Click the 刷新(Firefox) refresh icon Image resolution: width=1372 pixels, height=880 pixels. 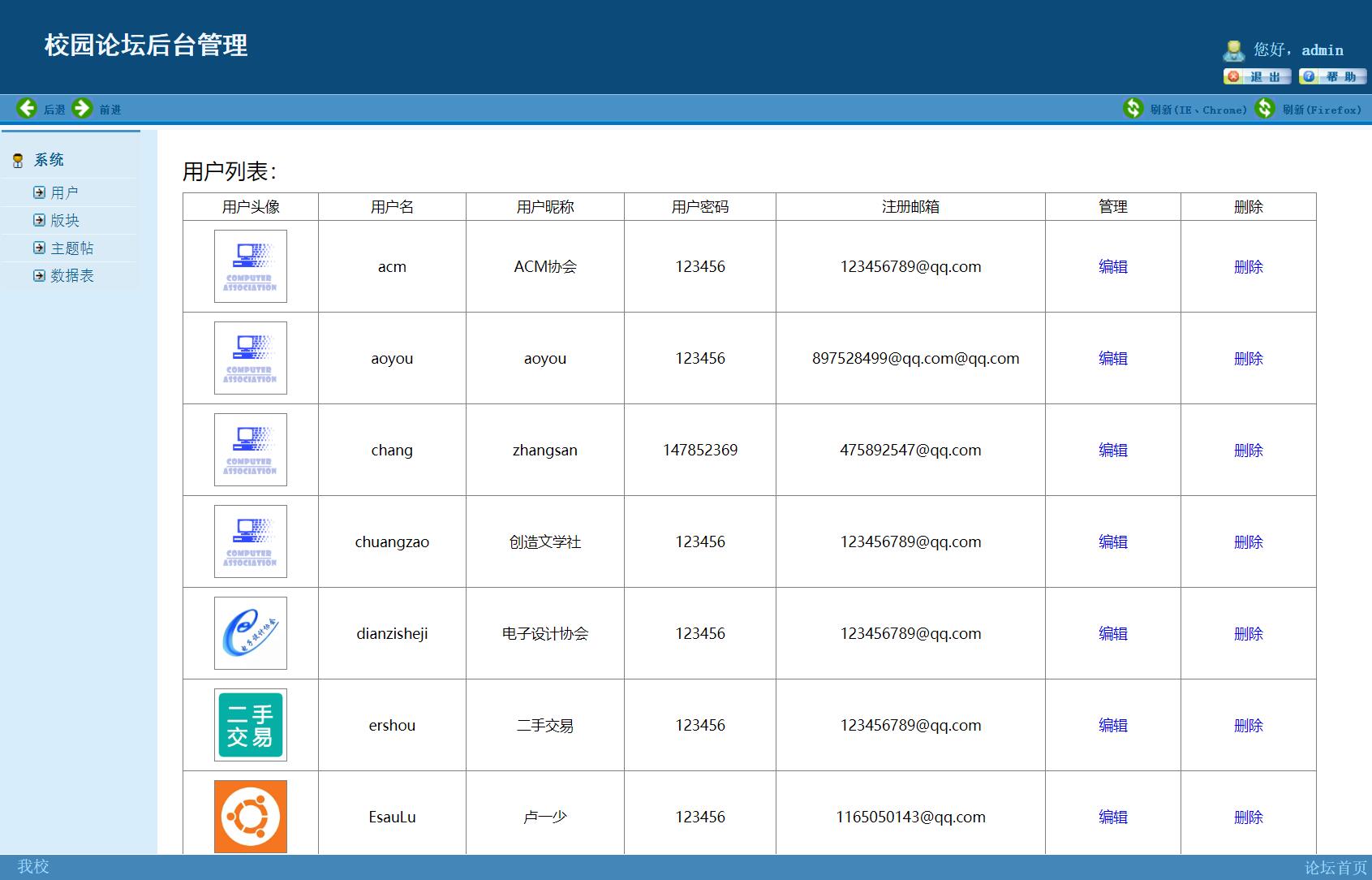click(1266, 108)
